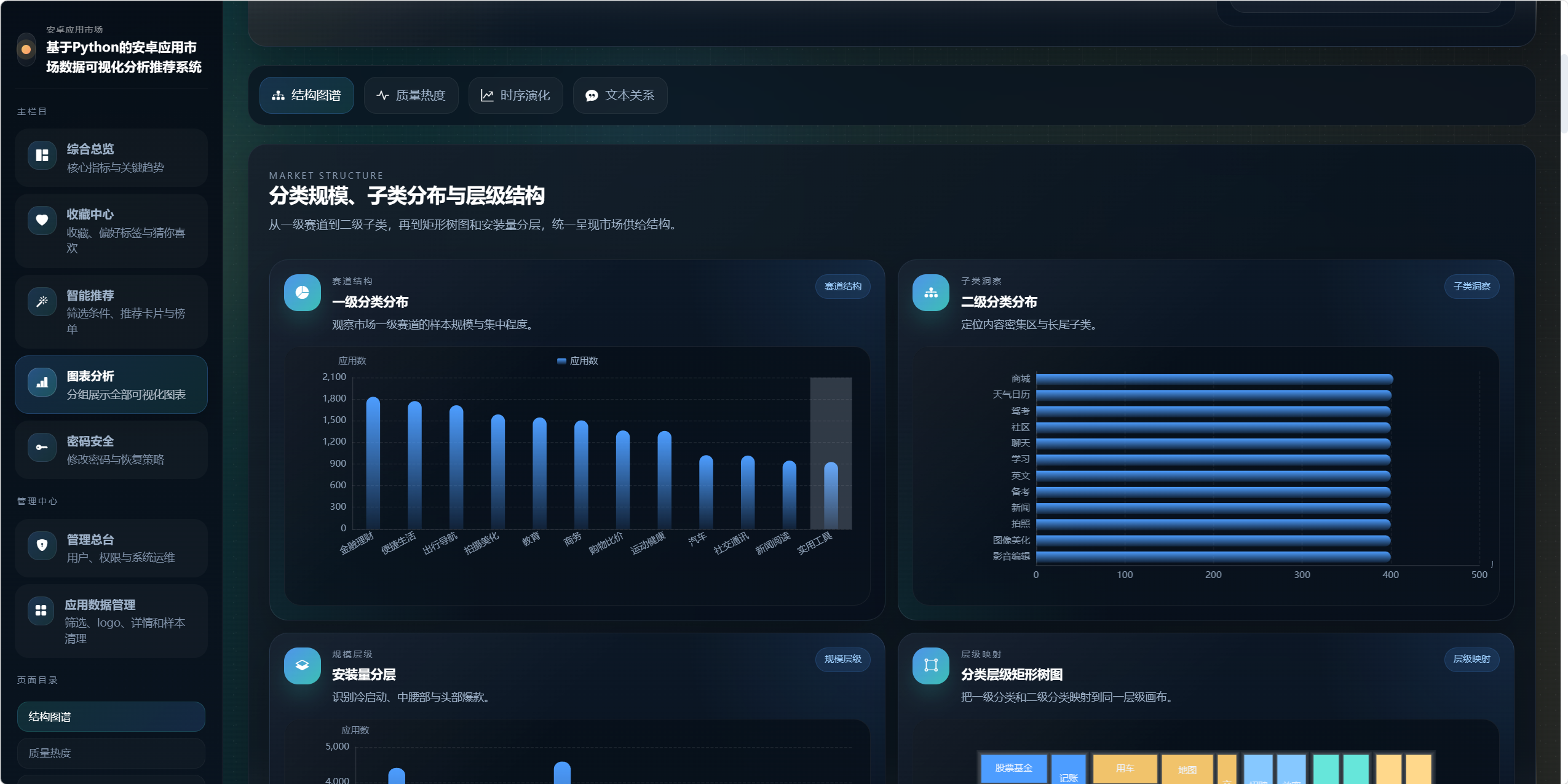Click the 股票基金 treemap block
Screen dimensions: 1568x784
point(1013,768)
